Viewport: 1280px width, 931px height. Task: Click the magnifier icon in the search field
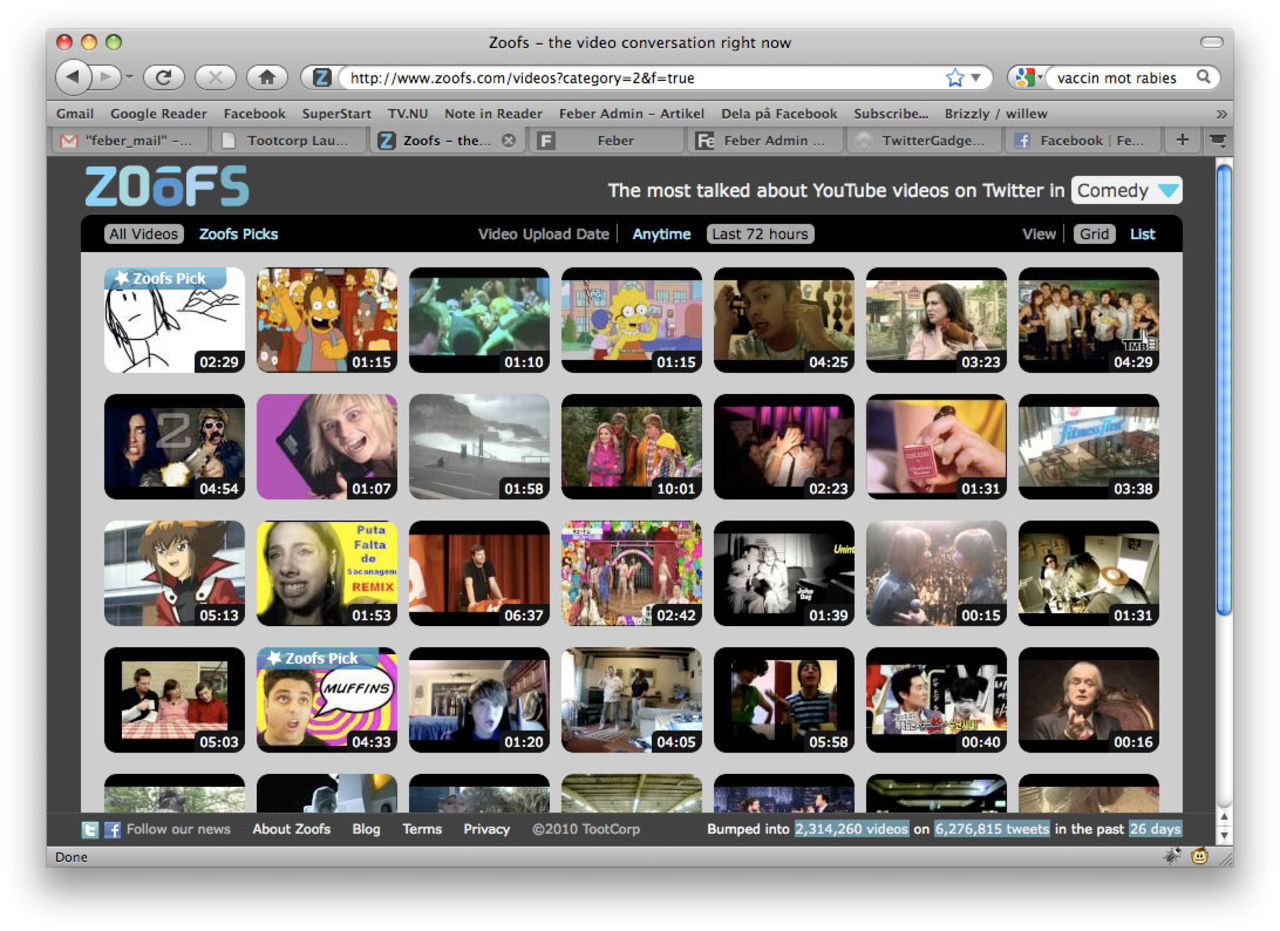click(x=1203, y=77)
